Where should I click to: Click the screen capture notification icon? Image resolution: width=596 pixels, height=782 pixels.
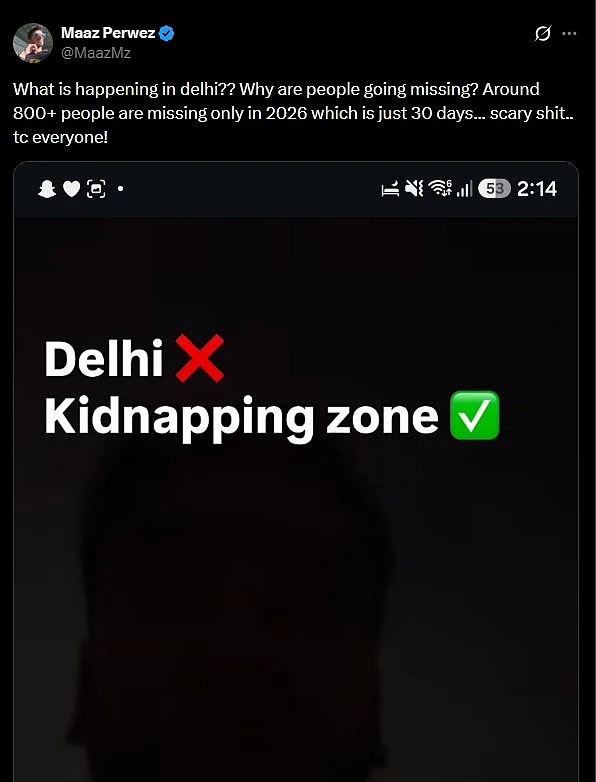[96, 189]
